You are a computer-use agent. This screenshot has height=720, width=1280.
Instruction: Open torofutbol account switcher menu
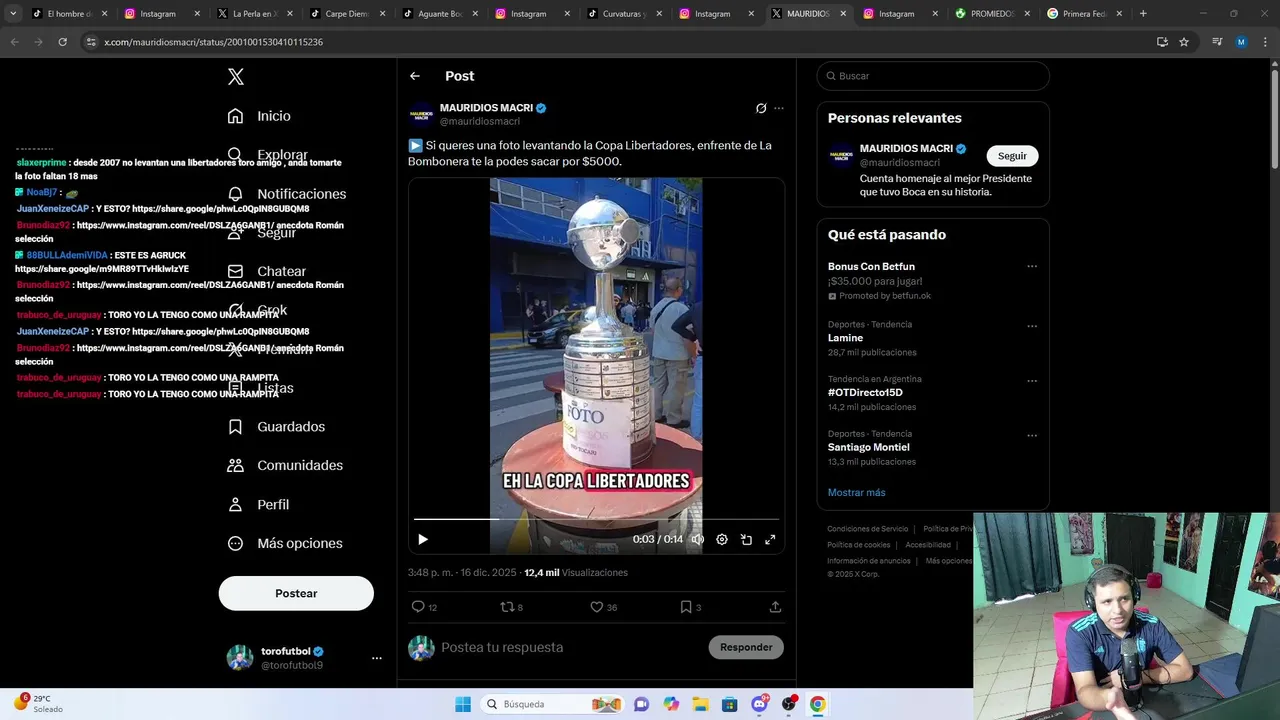(377, 658)
